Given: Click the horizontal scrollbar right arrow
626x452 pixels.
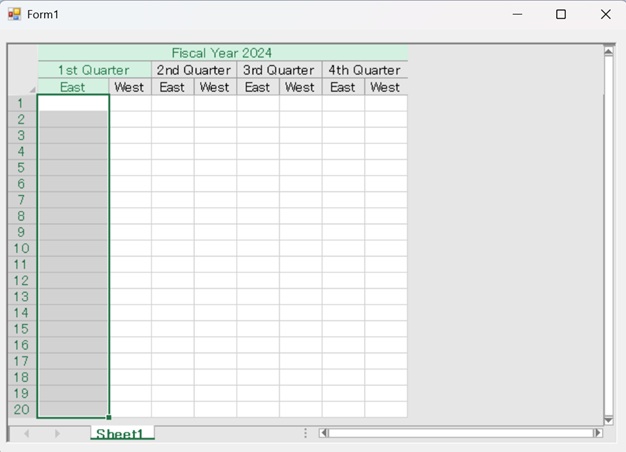Looking at the screenshot, I should pyautogui.click(x=598, y=433).
